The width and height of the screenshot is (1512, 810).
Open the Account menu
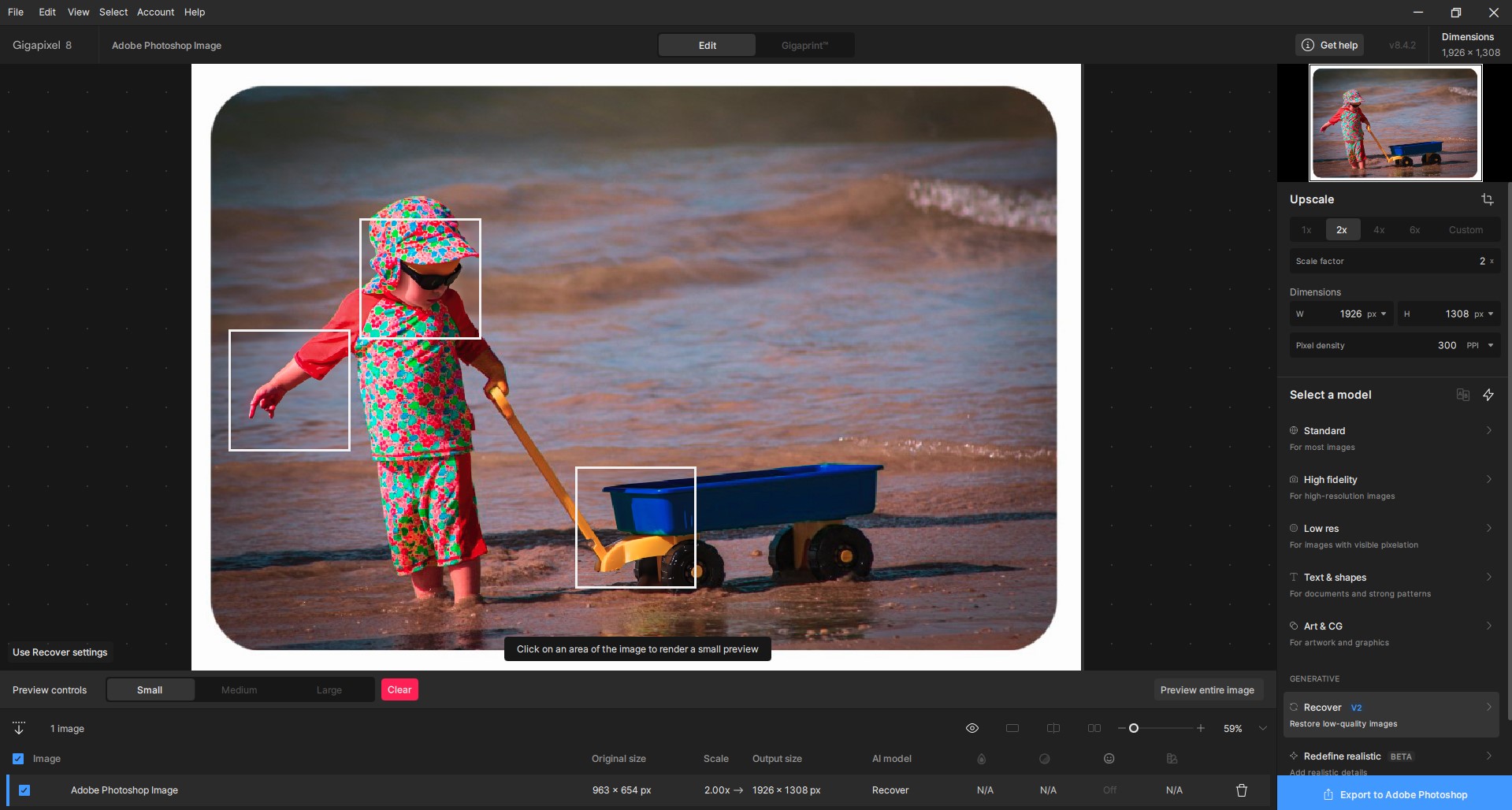click(155, 12)
